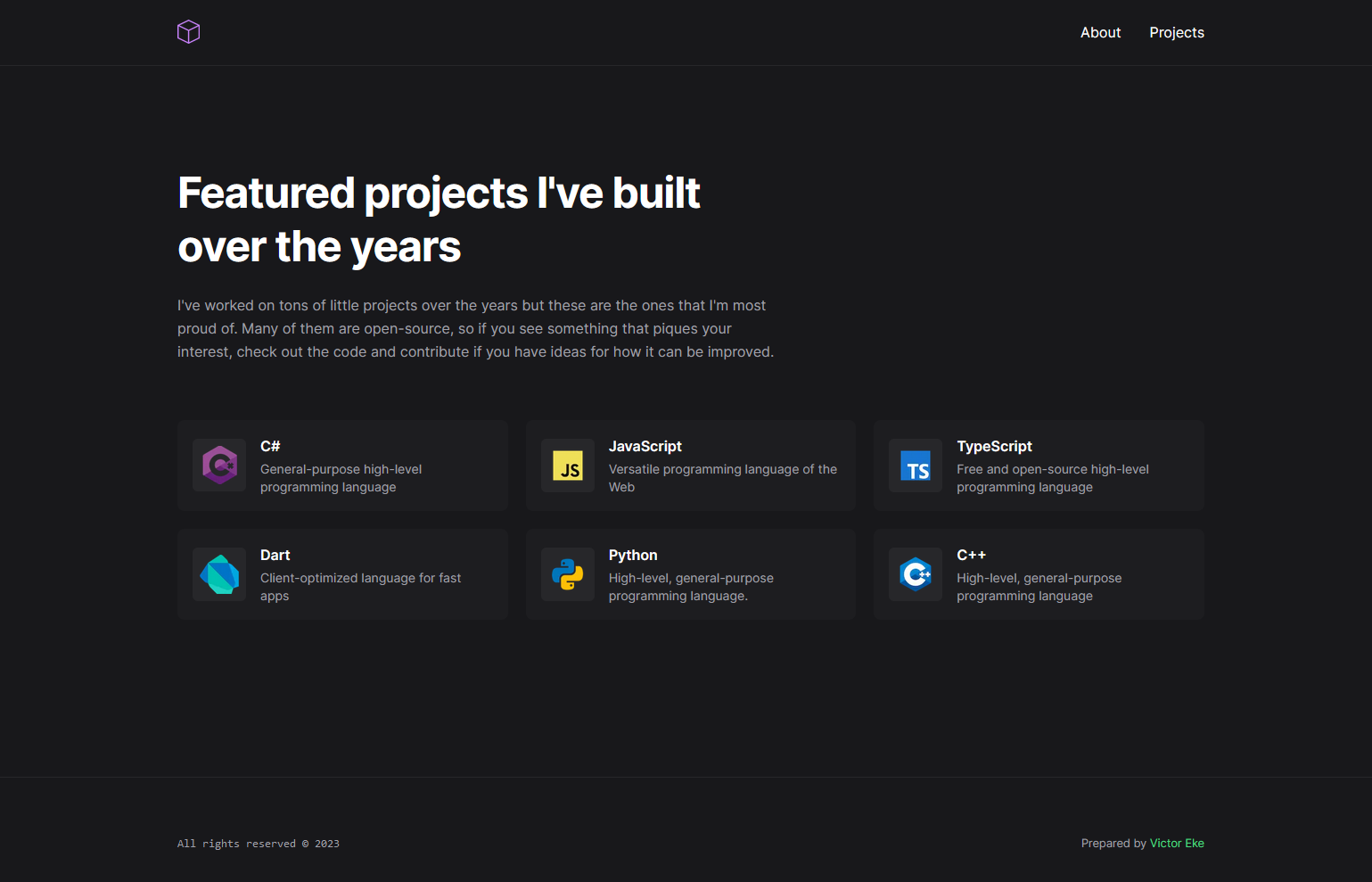Click 'Client-optimized language for fast apps' description

coord(360,587)
